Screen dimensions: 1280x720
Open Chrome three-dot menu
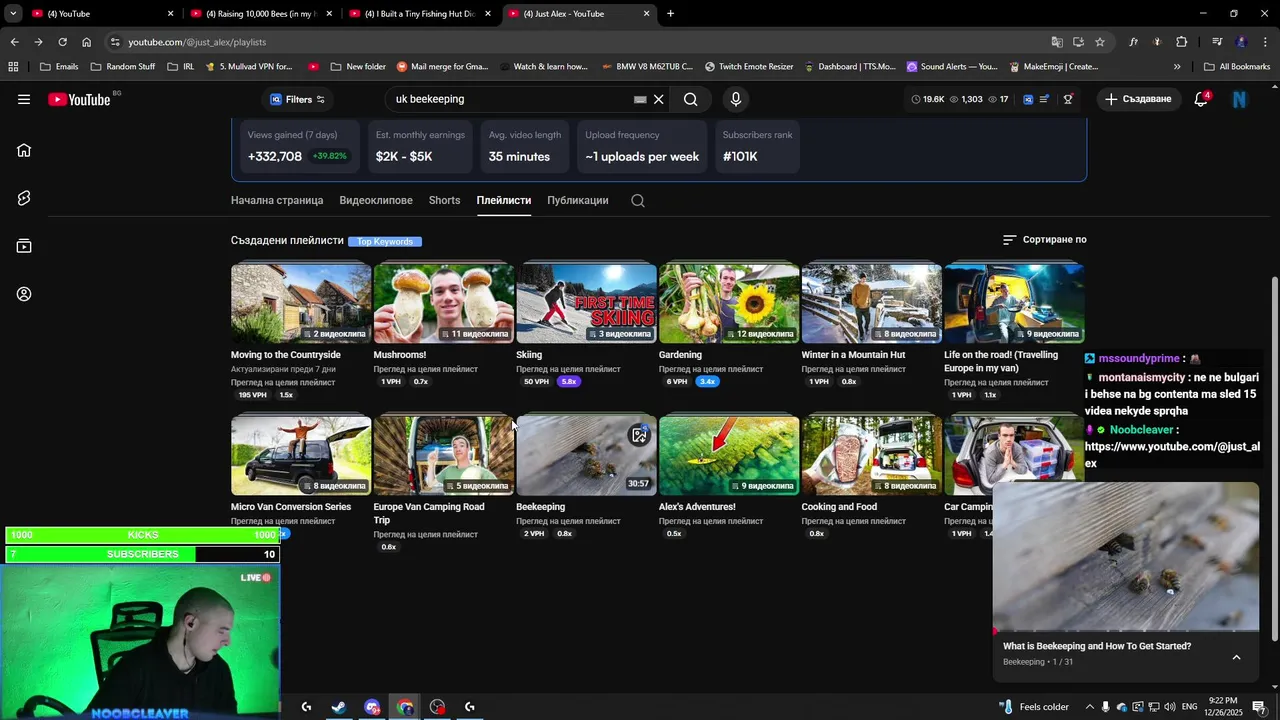click(1266, 42)
